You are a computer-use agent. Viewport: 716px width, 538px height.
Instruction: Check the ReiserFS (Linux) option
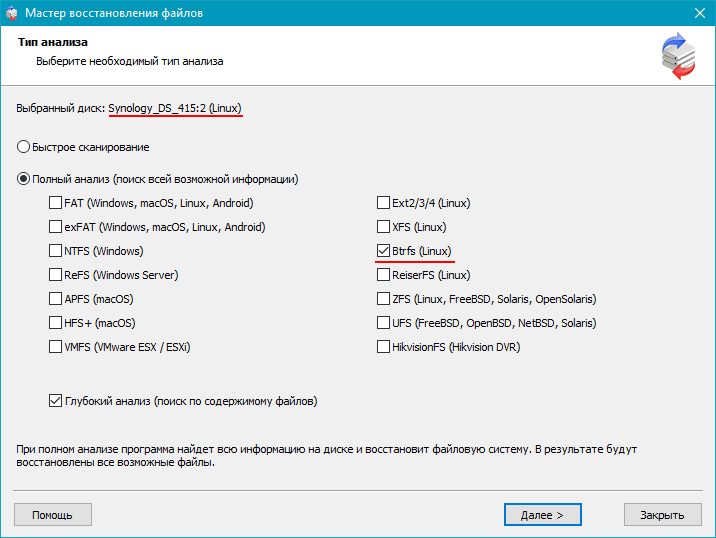tap(383, 275)
